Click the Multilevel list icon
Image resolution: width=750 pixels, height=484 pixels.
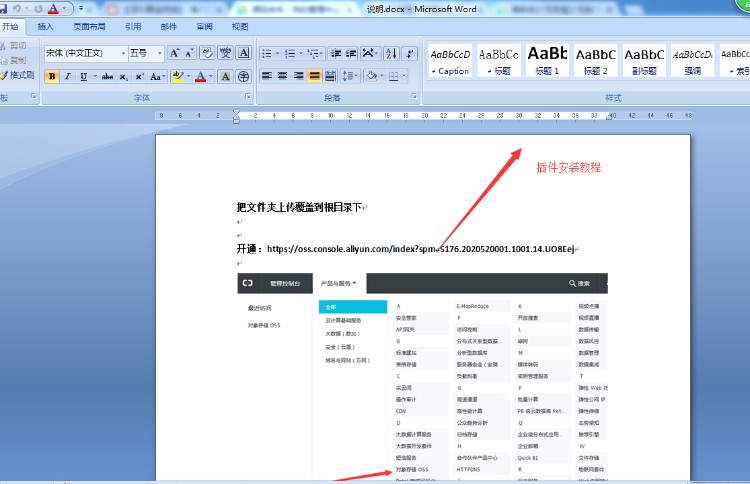point(313,53)
